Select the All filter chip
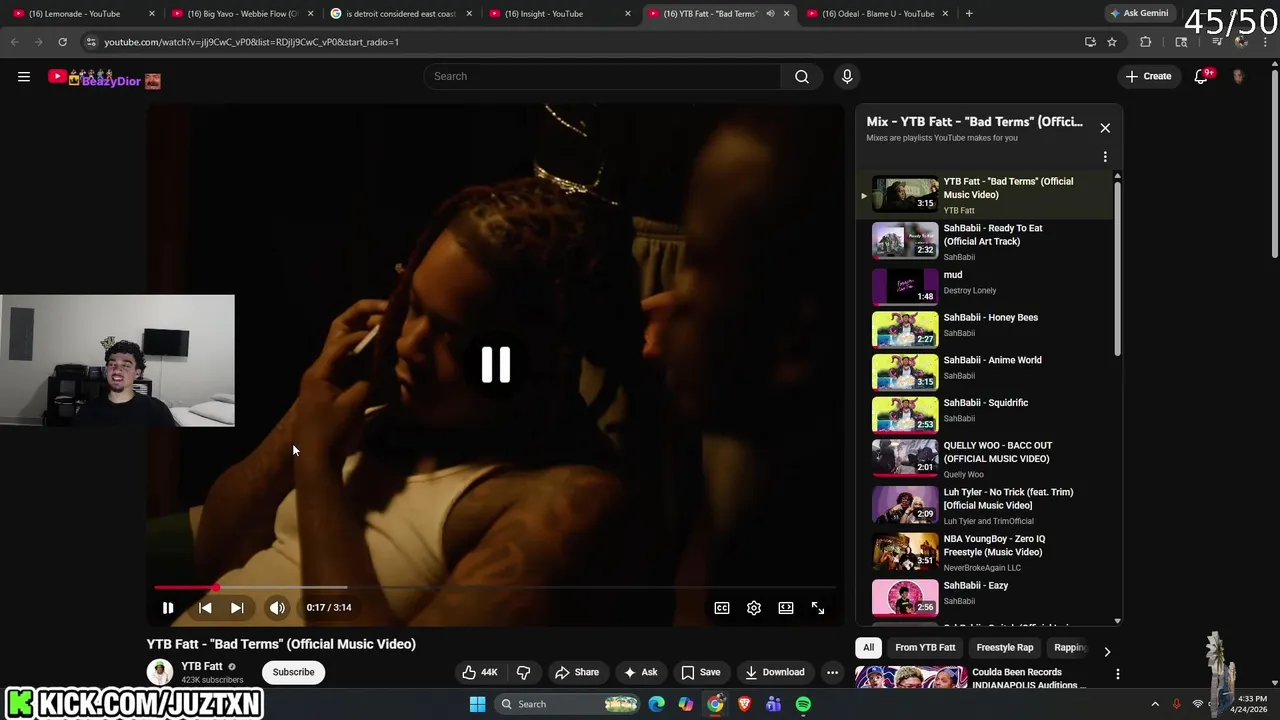This screenshot has width=1280, height=720. point(869,647)
